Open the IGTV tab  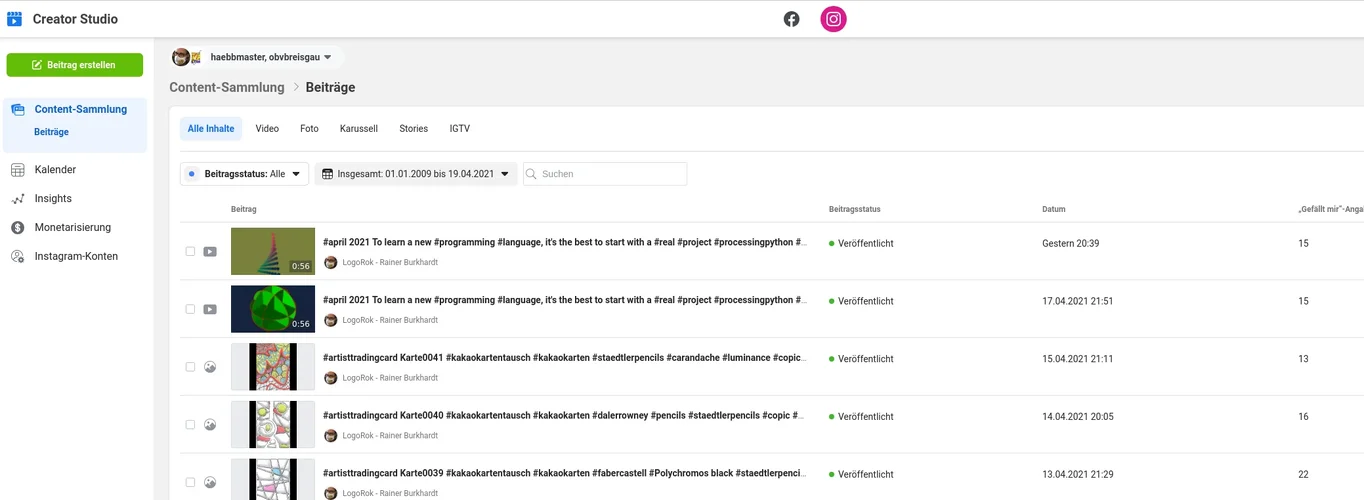tap(459, 129)
